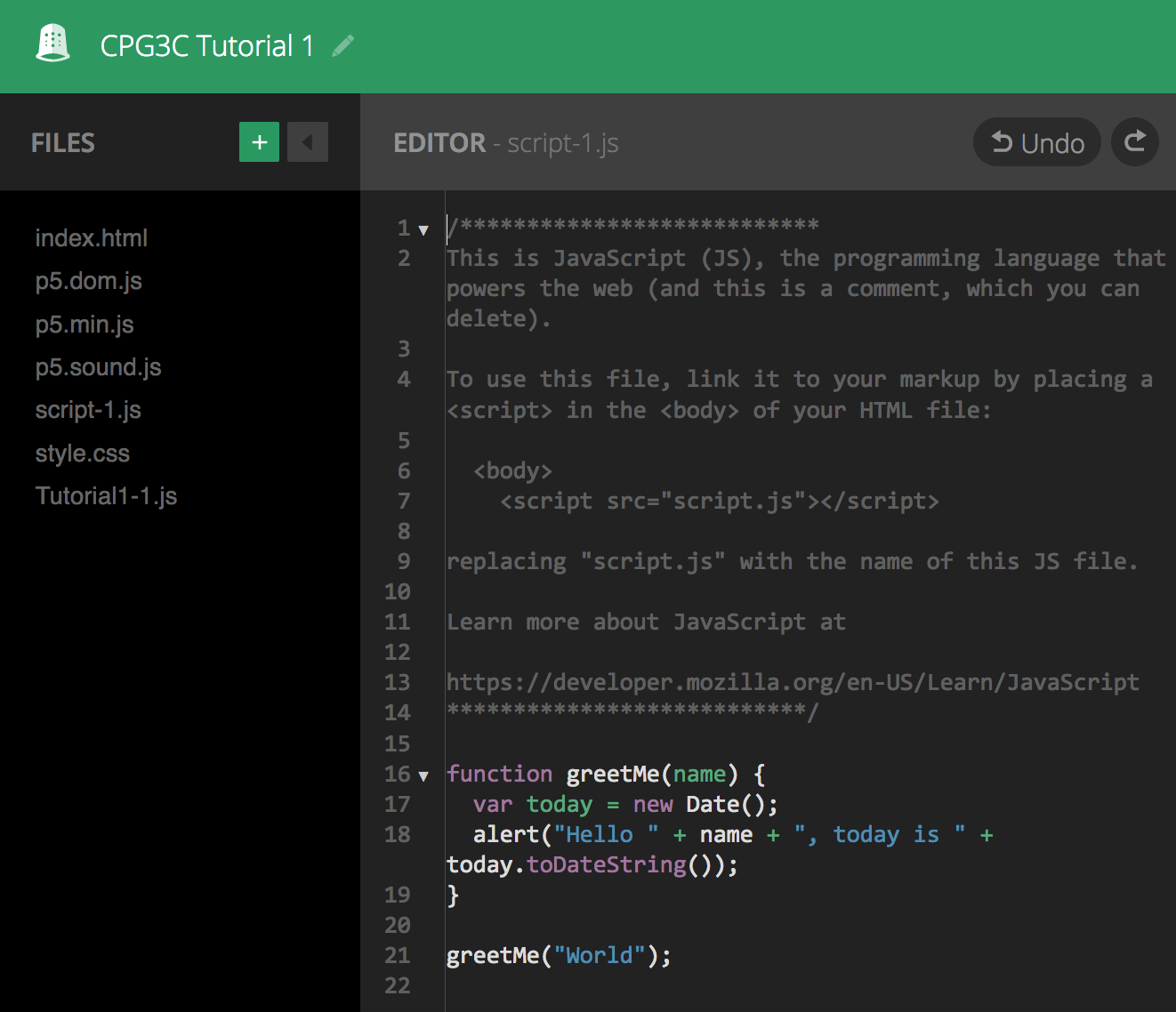This screenshot has width=1176, height=1012.
Task: Click the Undo button
Action: click(1037, 142)
